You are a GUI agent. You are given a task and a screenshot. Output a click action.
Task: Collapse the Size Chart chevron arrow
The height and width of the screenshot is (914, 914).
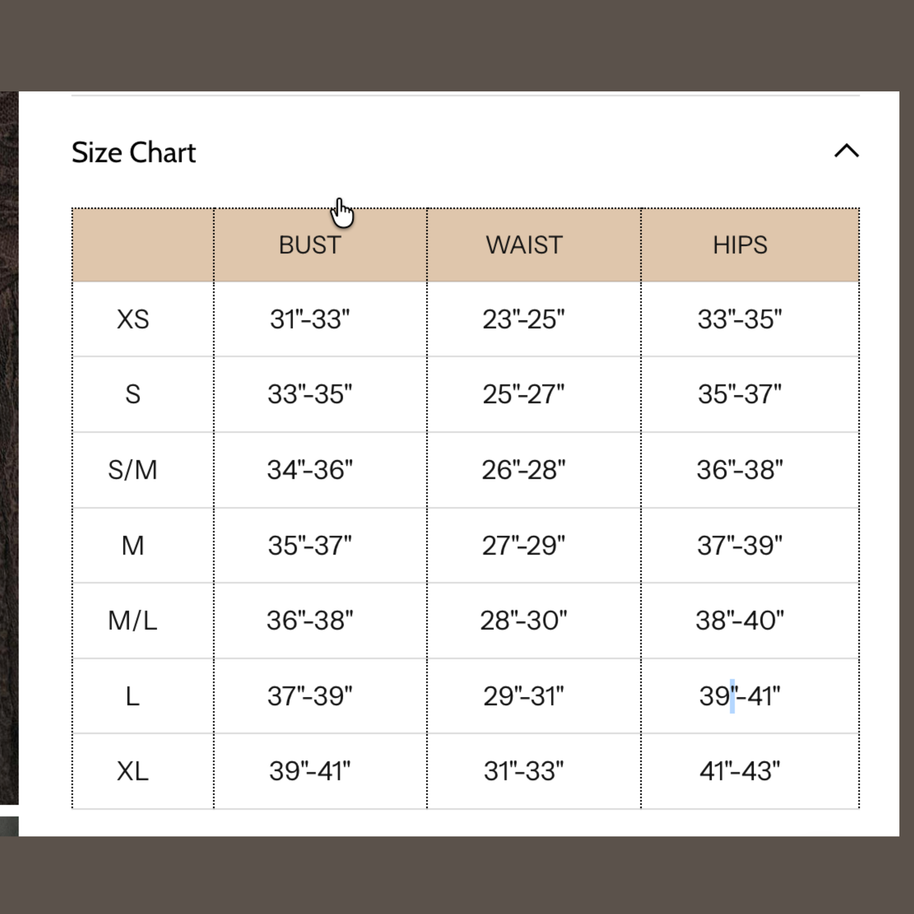846,151
